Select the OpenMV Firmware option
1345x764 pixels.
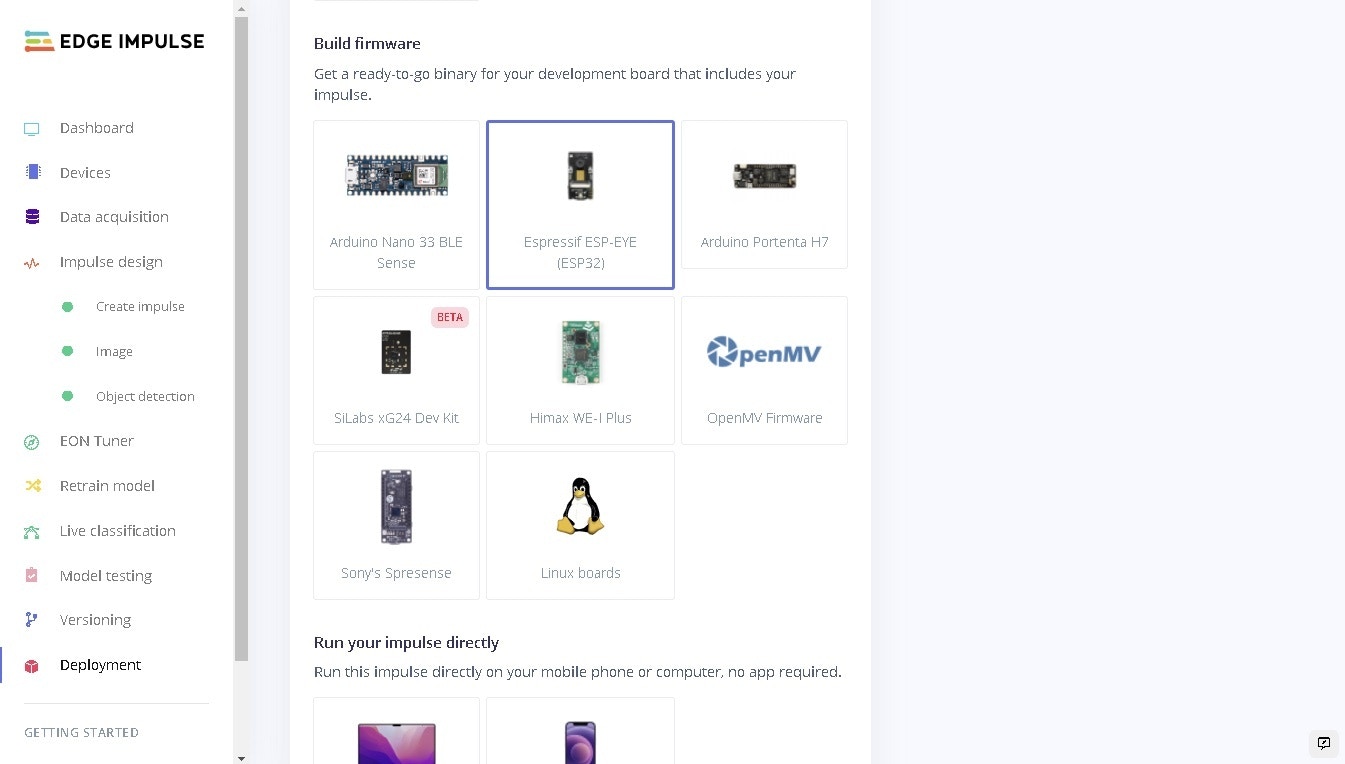point(764,370)
